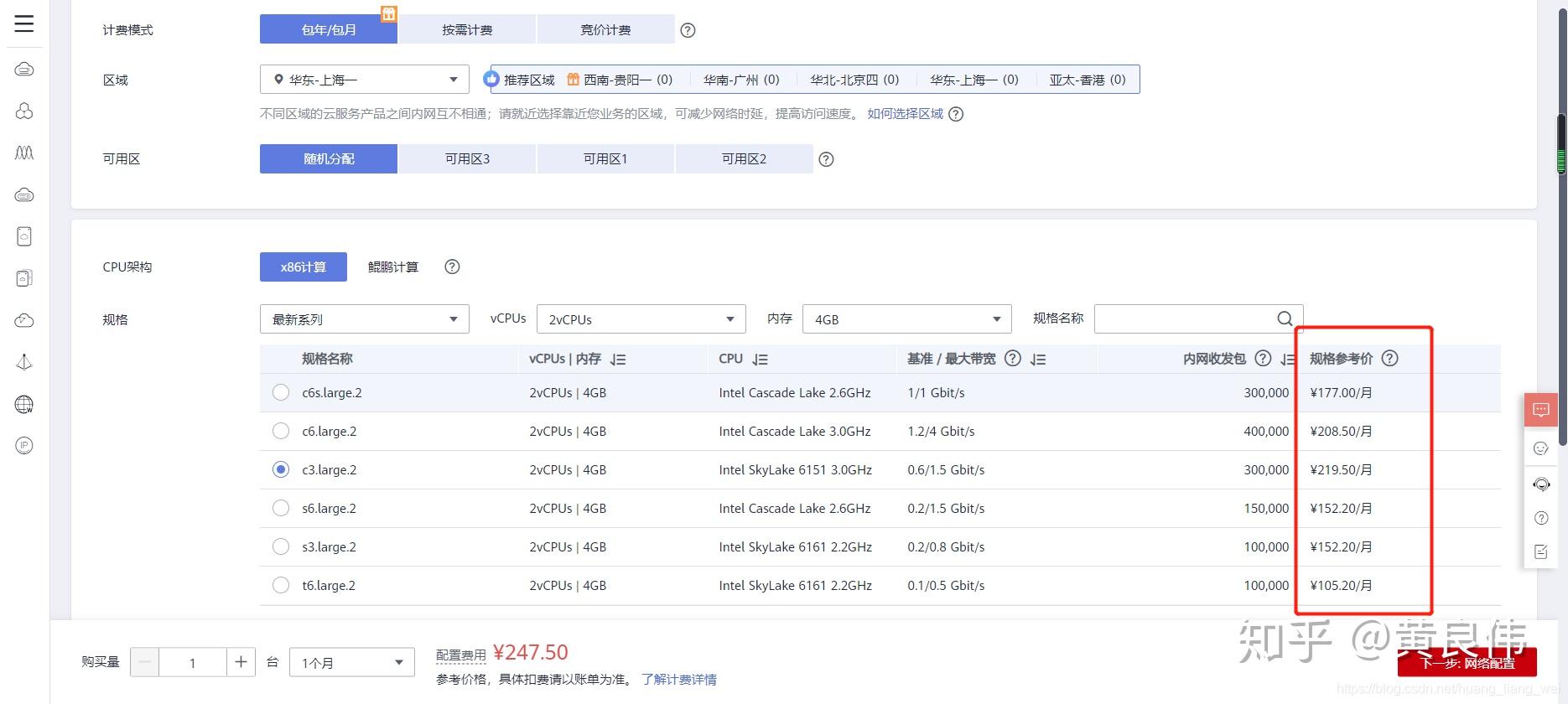Select the s3.large.2 radio button
The width and height of the screenshot is (1568, 704).
click(x=281, y=546)
